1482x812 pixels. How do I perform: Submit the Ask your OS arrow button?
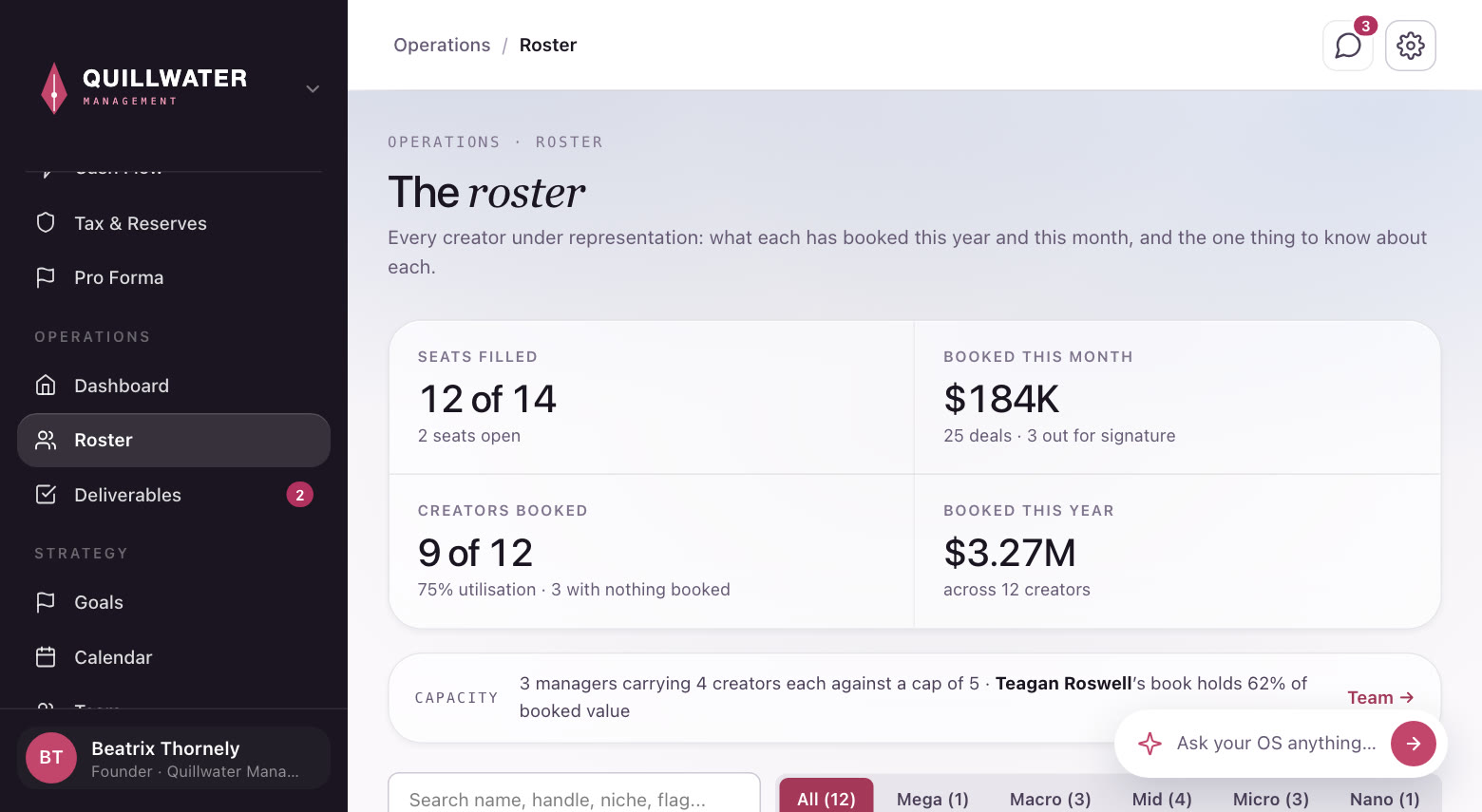point(1414,744)
